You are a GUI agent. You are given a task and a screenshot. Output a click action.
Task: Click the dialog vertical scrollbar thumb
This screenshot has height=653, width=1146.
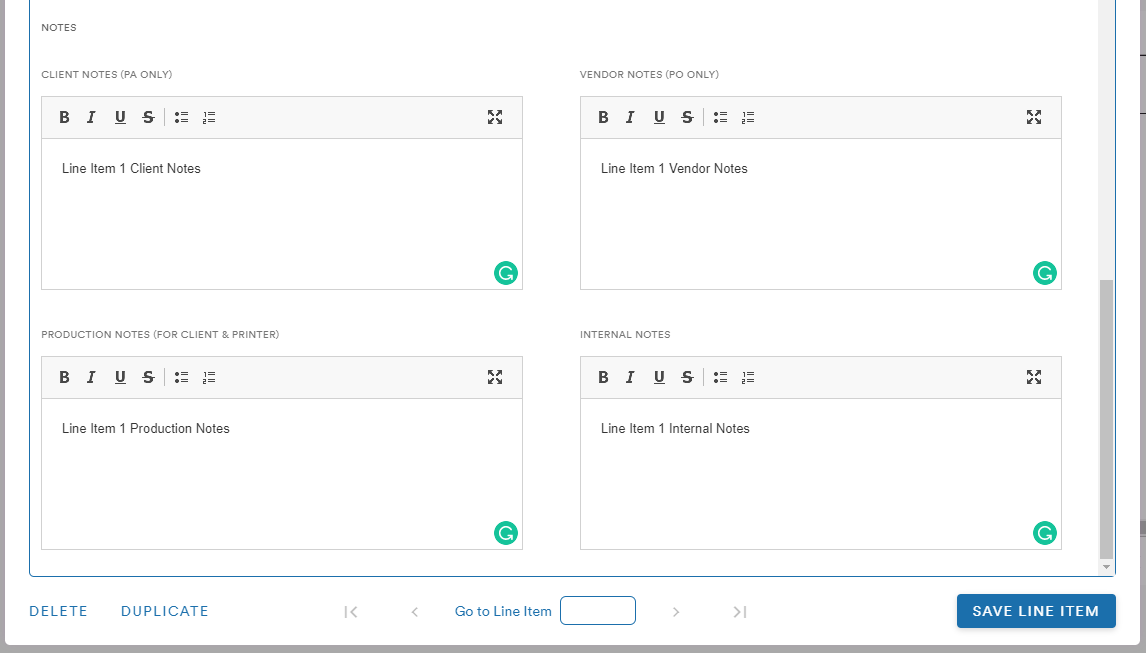coord(1107,419)
